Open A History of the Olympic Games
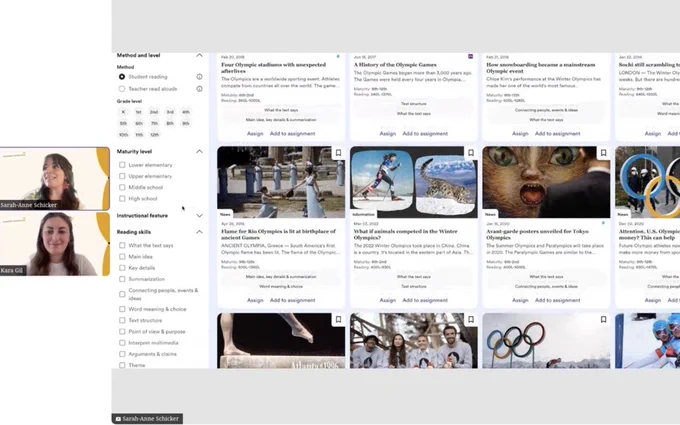The height and width of the screenshot is (425, 680). 395,65
